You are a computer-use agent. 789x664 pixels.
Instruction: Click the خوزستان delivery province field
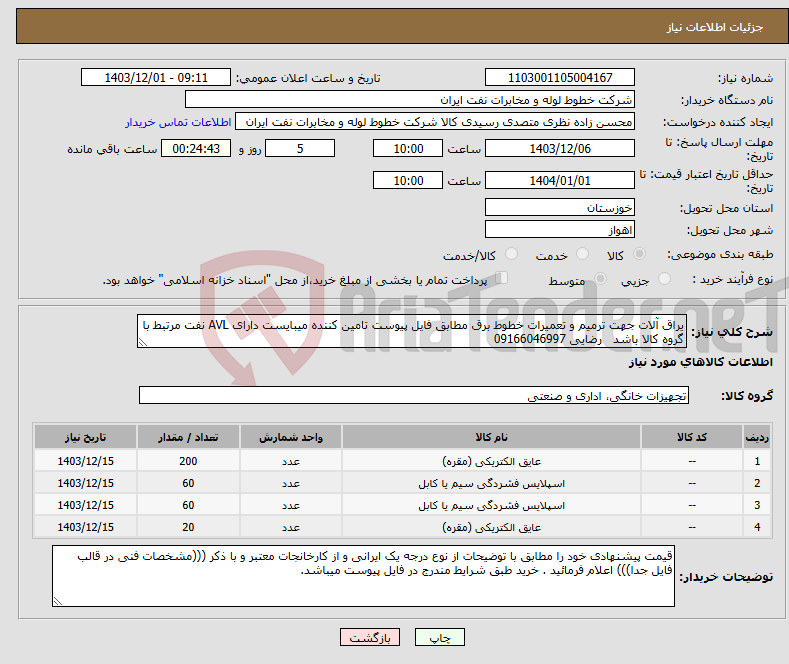coord(559,208)
